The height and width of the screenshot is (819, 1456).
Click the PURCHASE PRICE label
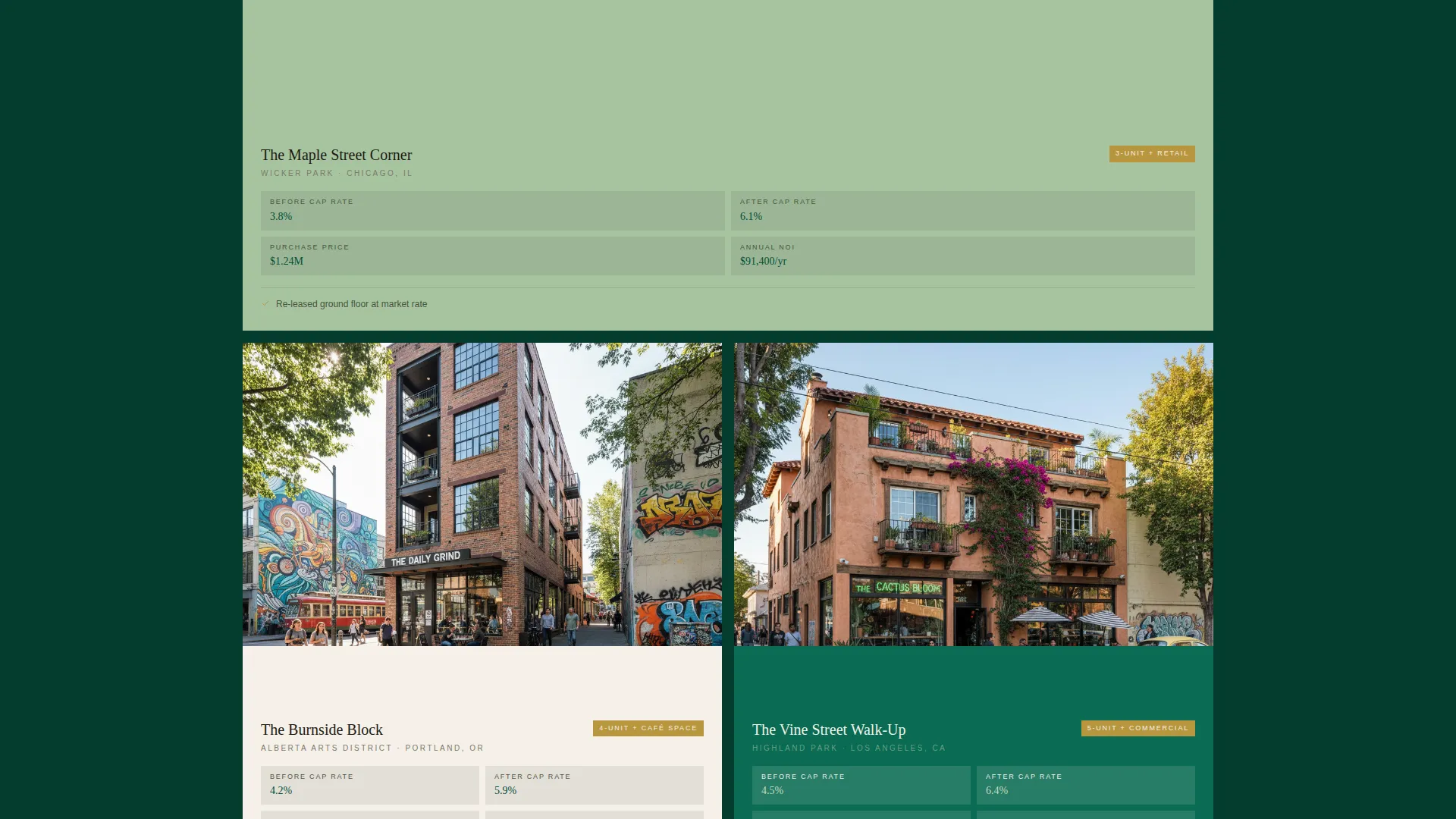click(x=309, y=247)
